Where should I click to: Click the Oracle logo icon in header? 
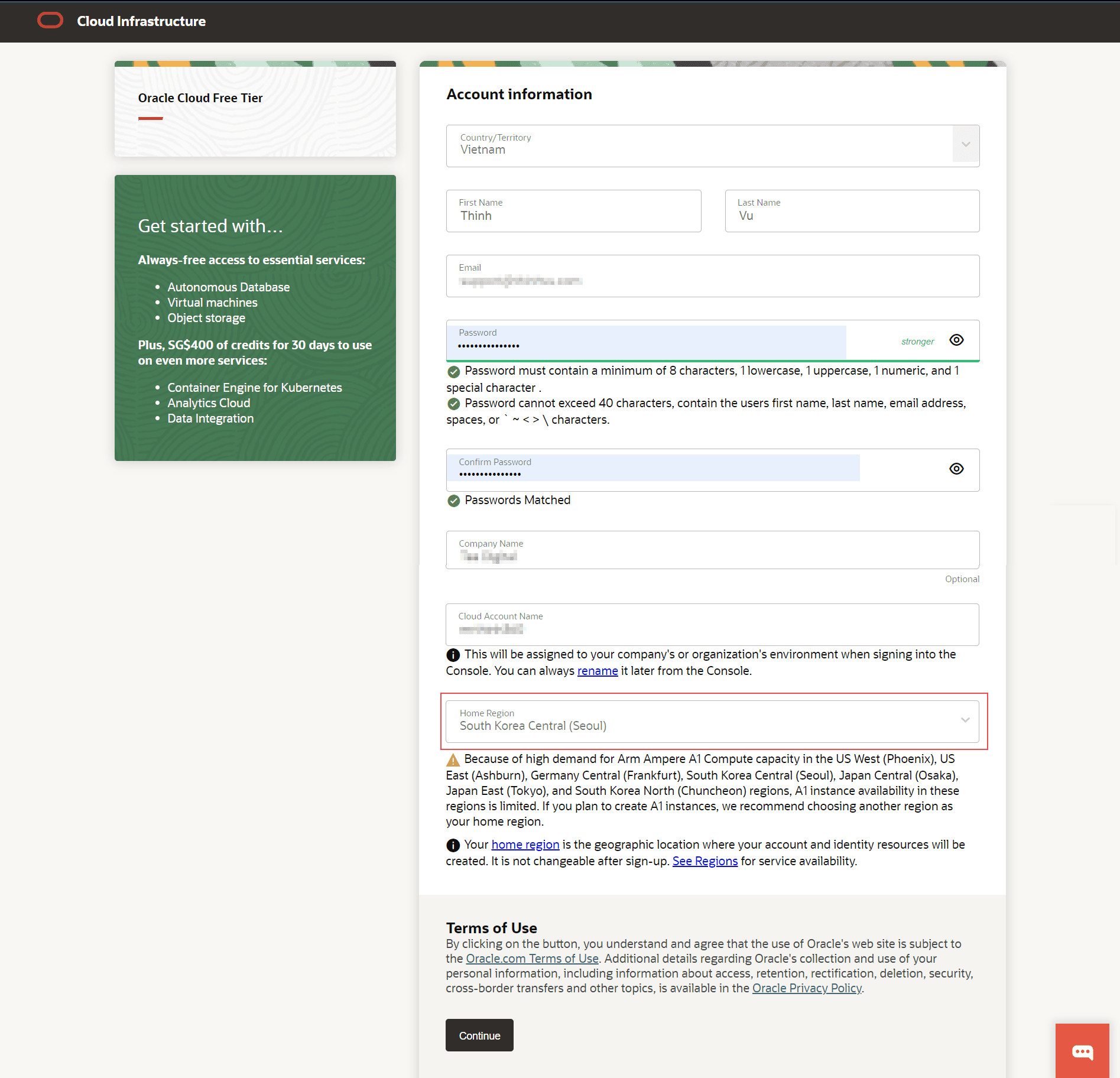click(50, 21)
